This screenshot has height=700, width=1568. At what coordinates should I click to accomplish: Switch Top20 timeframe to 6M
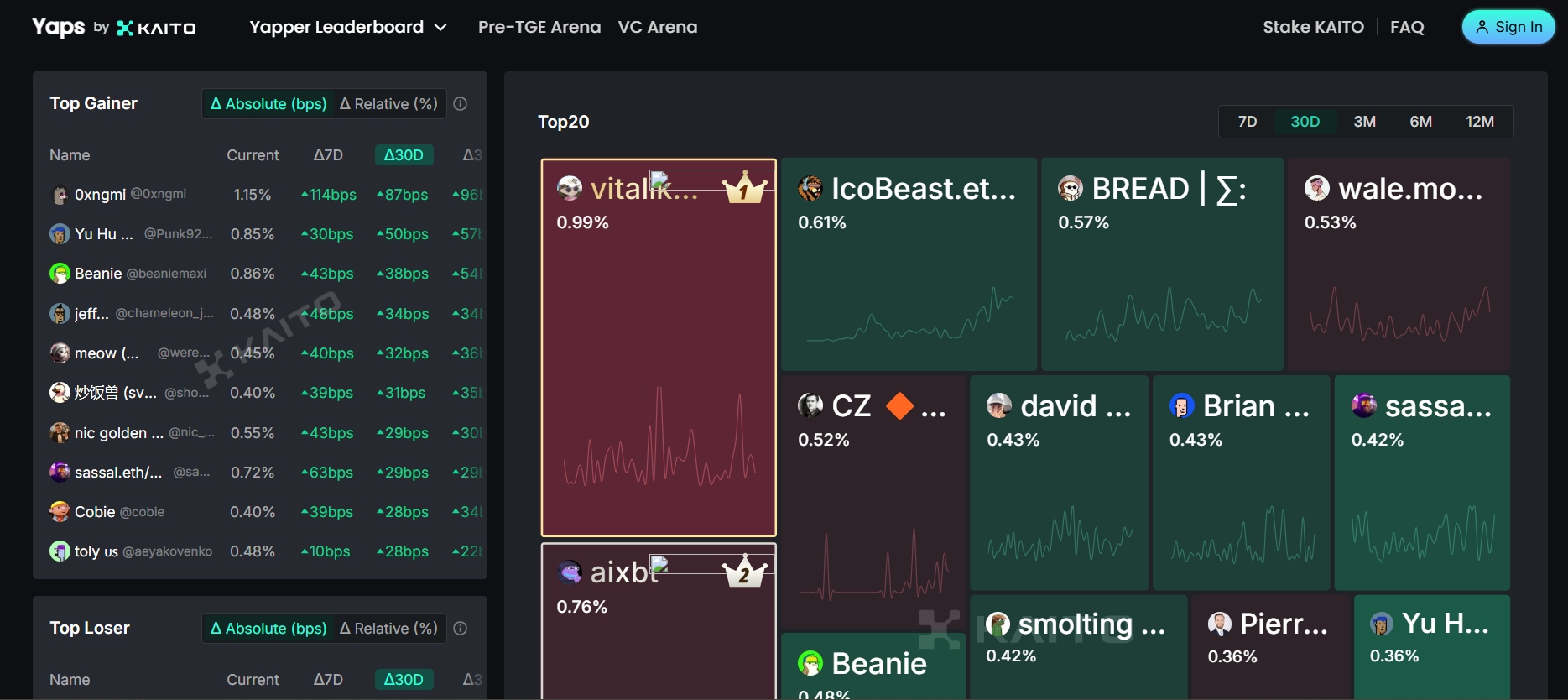[x=1420, y=122]
